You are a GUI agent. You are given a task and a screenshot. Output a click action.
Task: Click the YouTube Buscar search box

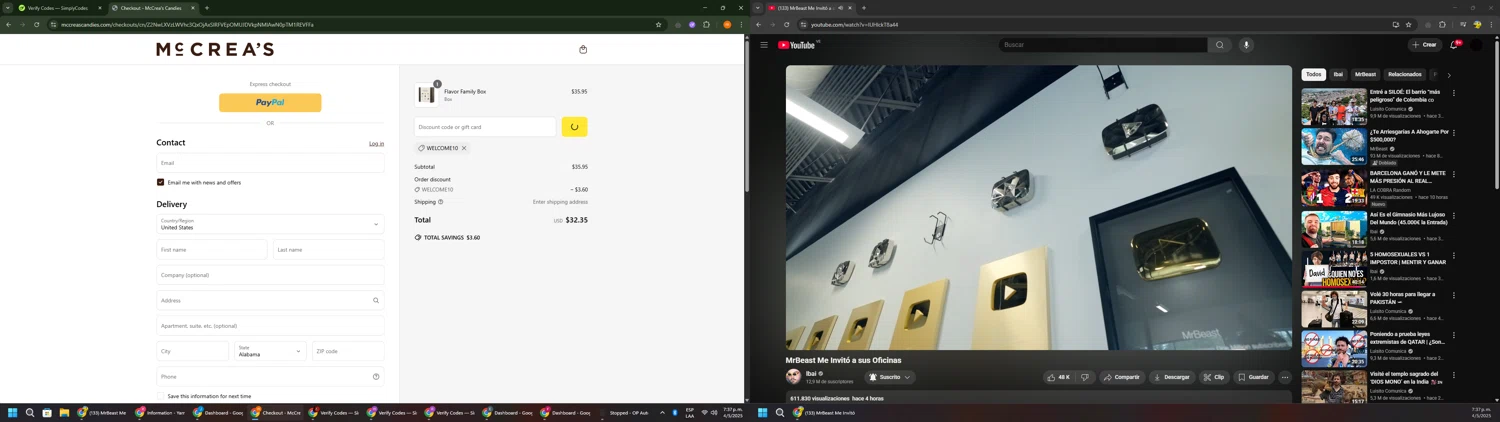(x=1102, y=45)
